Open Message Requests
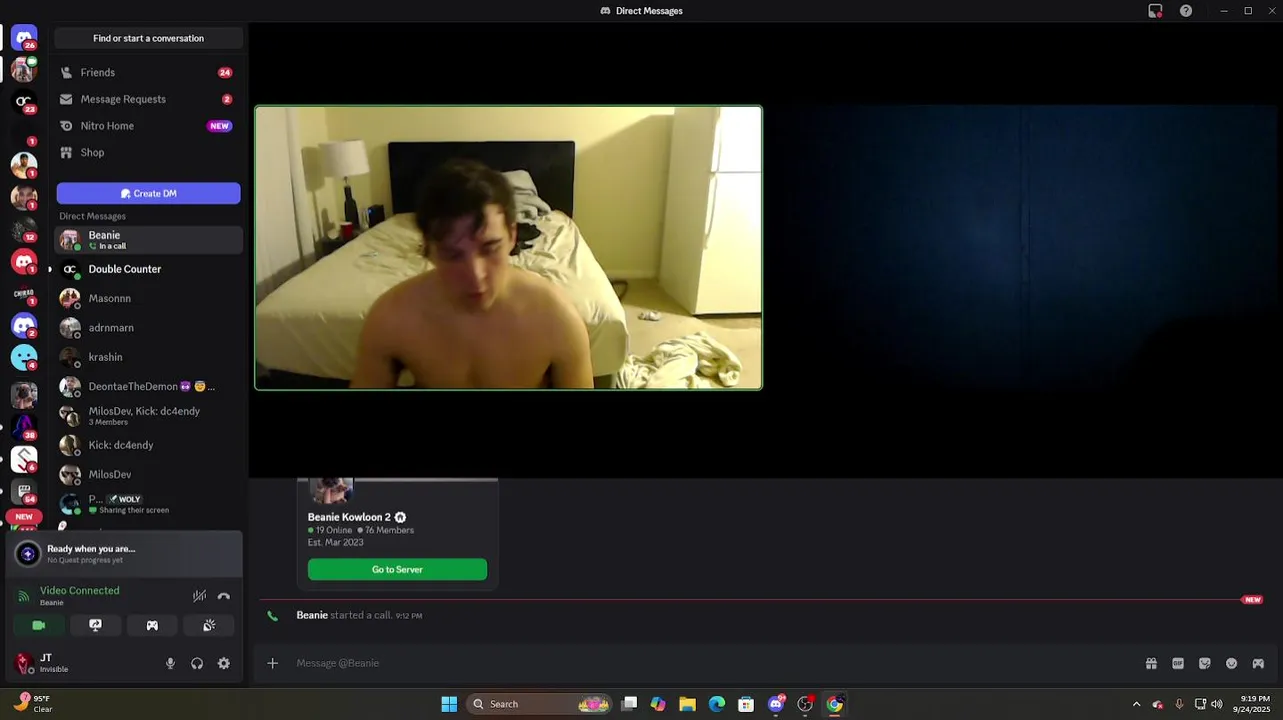The height and width of the screenshot is (720, 1283). [148, 99]
